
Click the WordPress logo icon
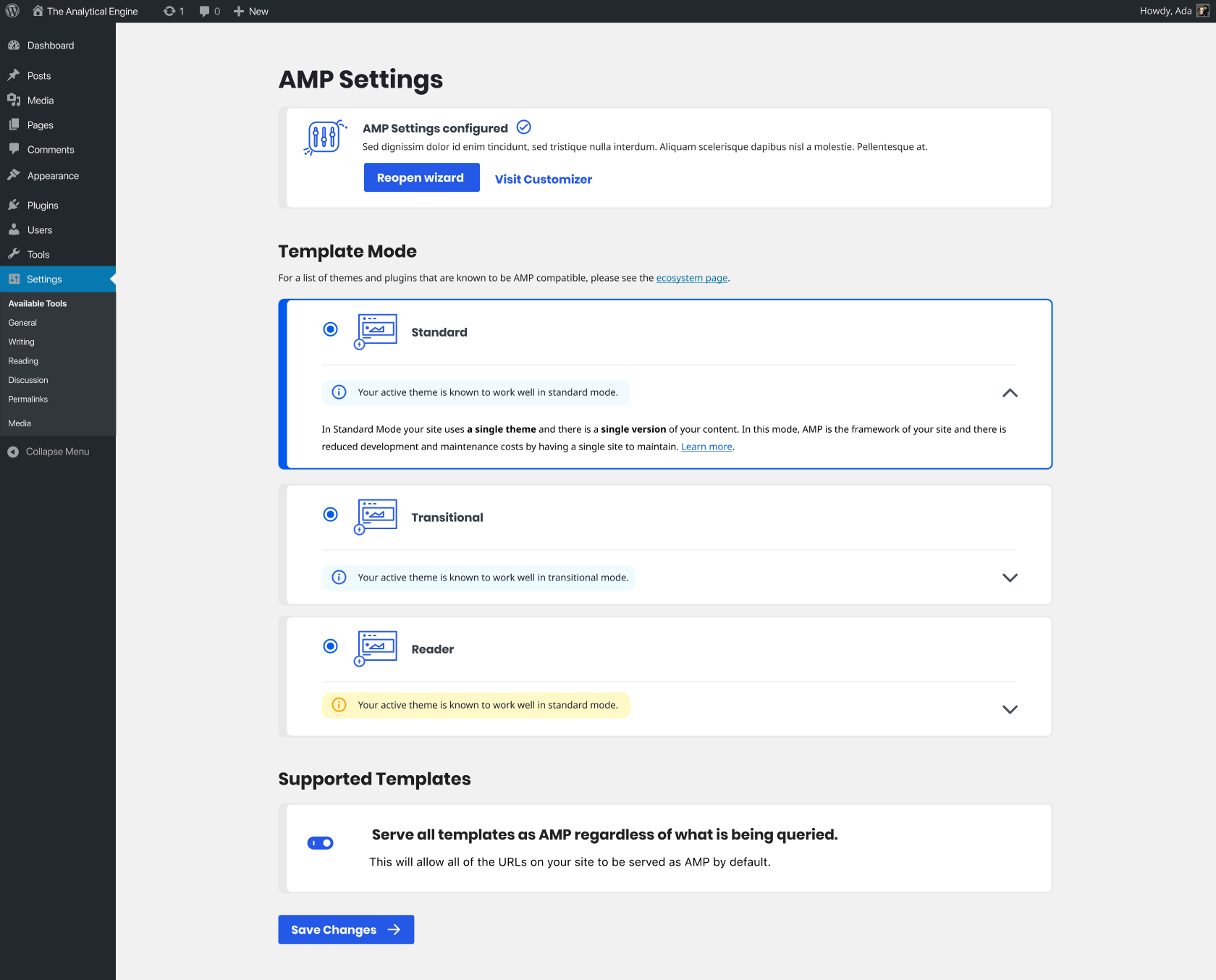coord(12,11)
